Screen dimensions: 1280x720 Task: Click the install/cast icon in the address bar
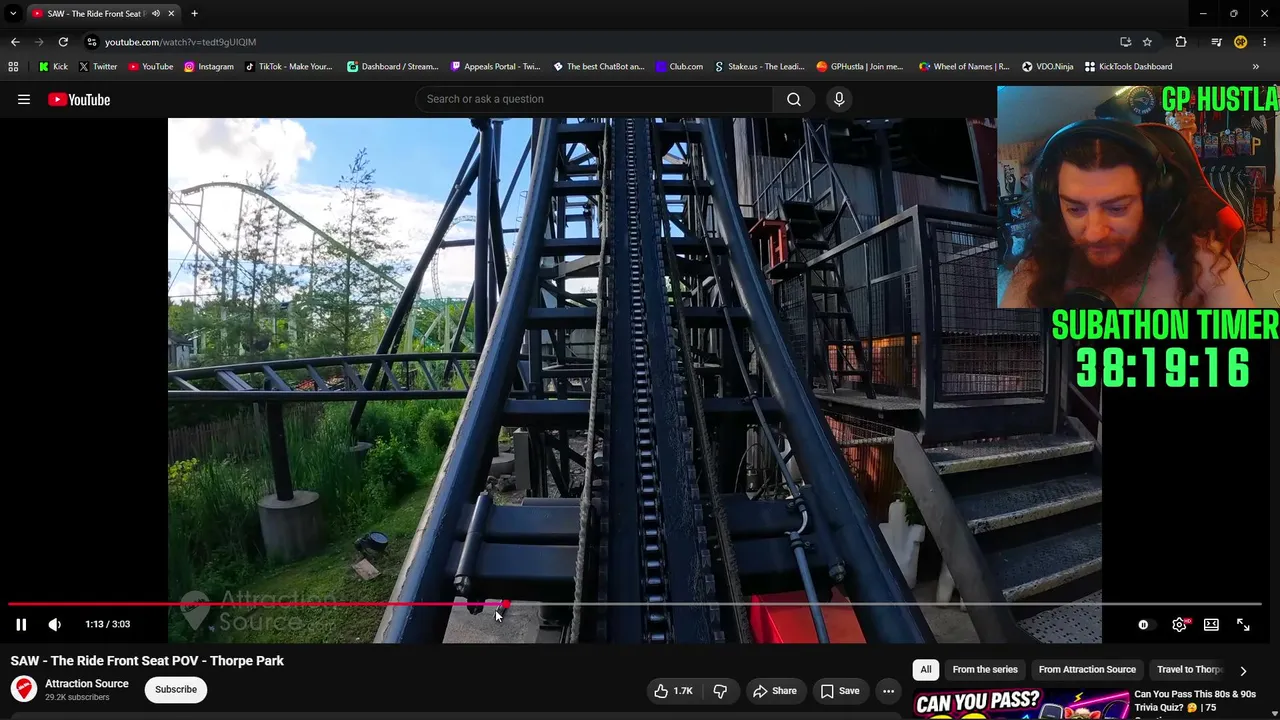pyautogui.click(x=1125, y=42)
